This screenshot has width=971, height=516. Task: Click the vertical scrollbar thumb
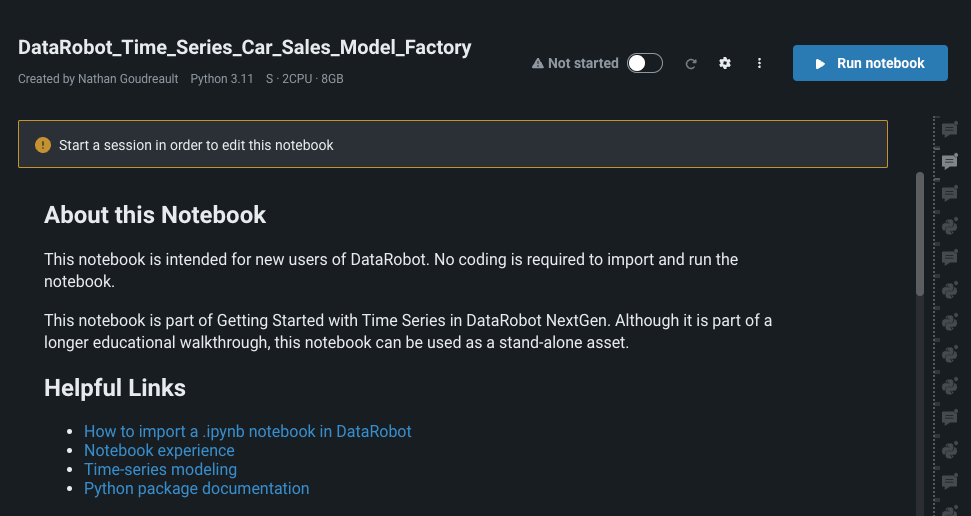(920, 235)
